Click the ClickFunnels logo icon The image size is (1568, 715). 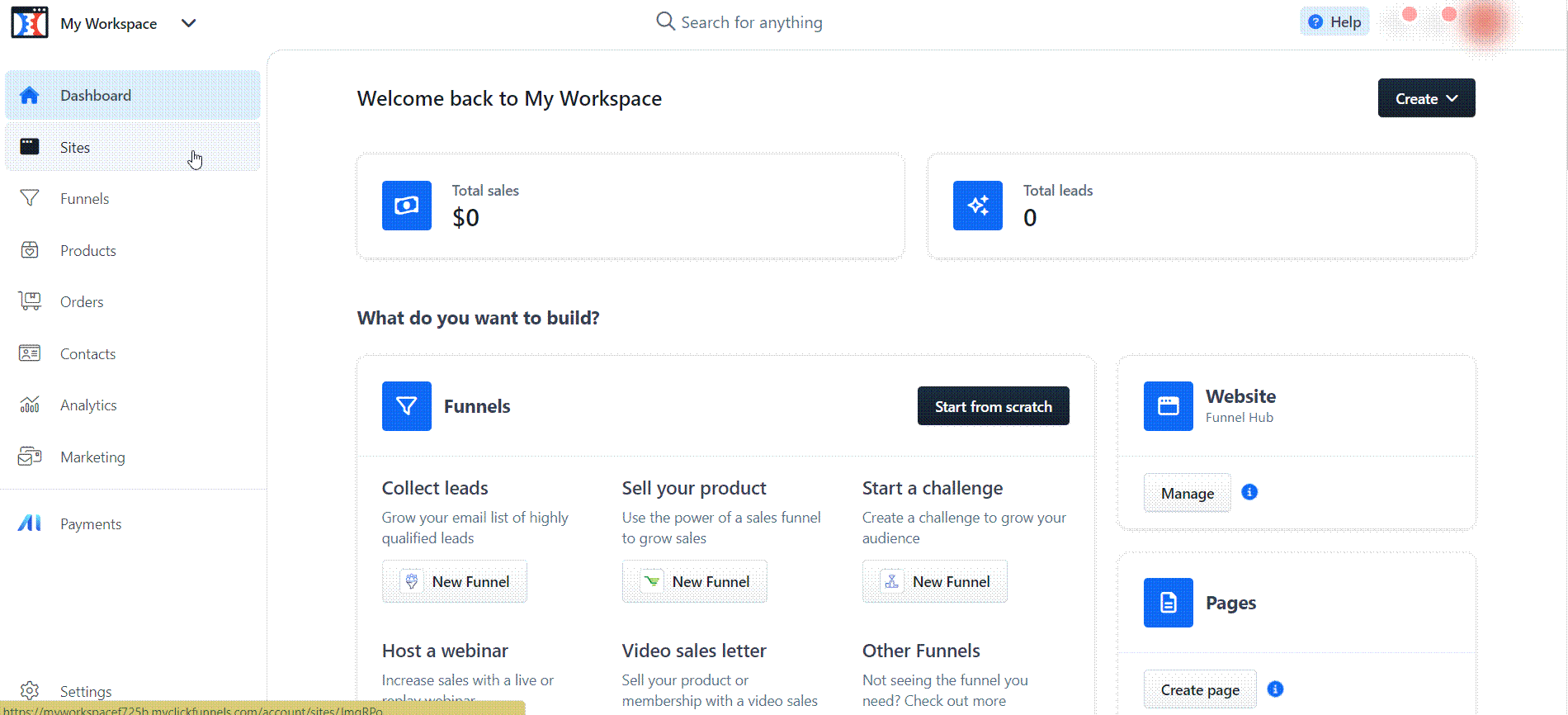point(30,22)
